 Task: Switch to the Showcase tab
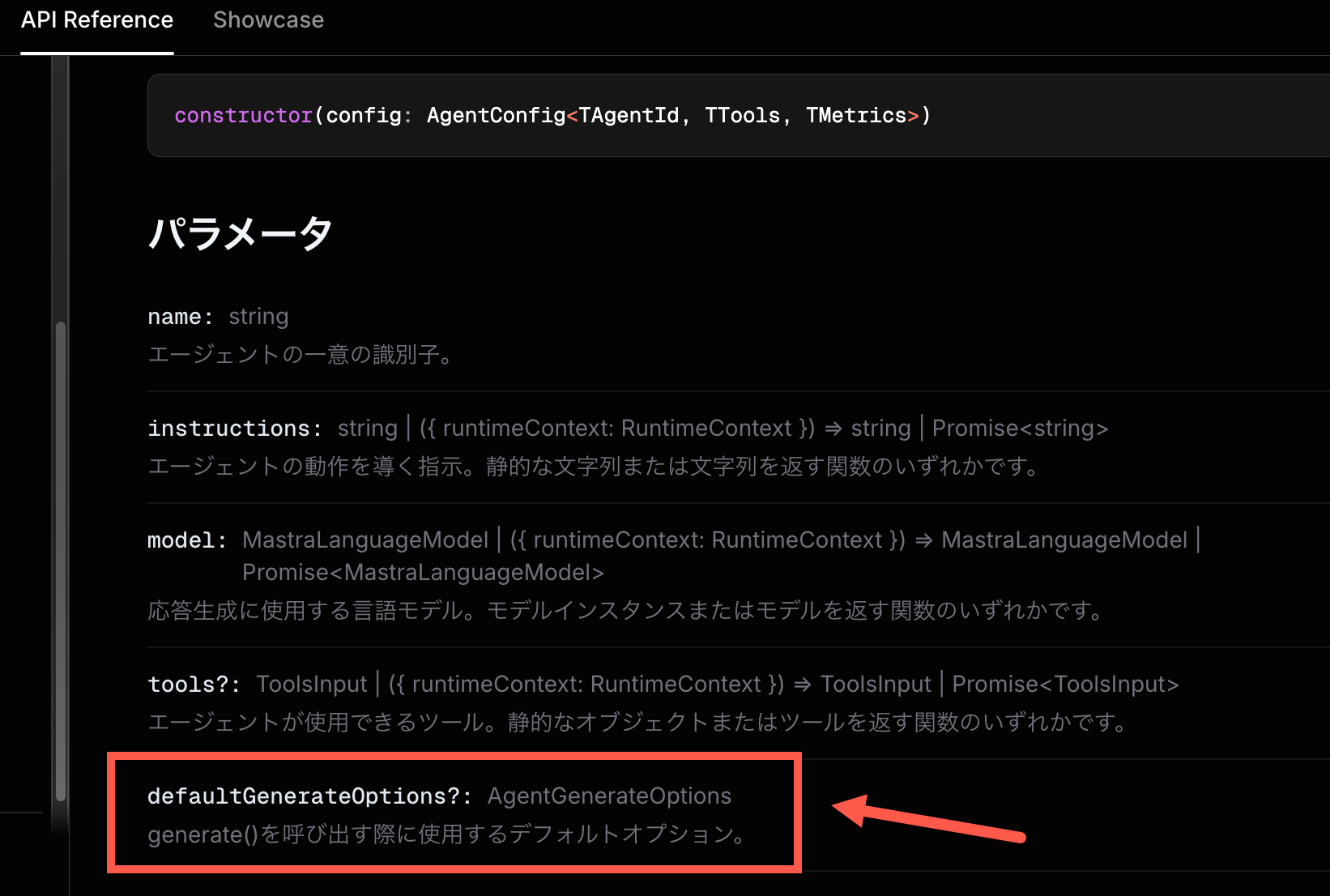268,20
